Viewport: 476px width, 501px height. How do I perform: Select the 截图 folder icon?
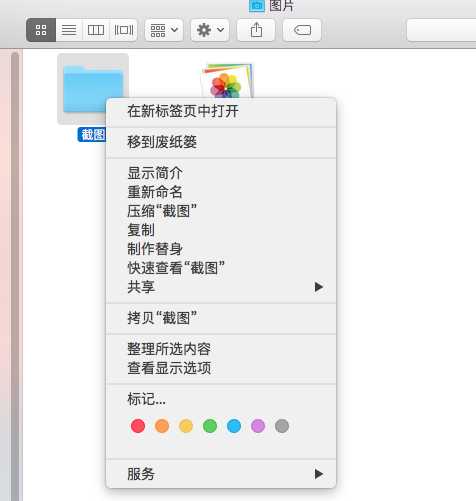point(93,89)
